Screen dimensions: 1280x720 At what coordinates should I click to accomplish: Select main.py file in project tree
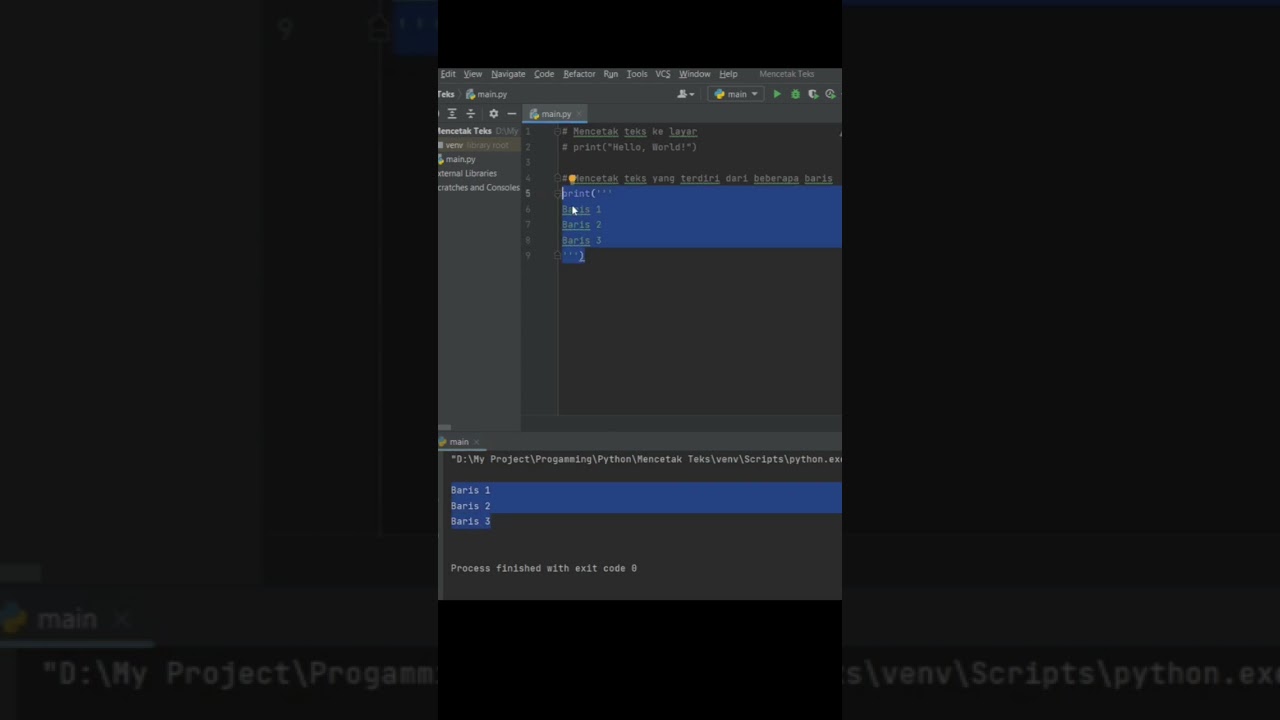point(460,160)
